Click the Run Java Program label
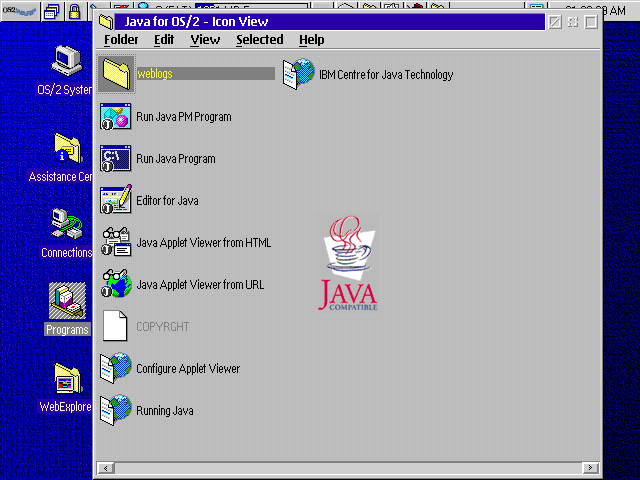 [176, 159]
